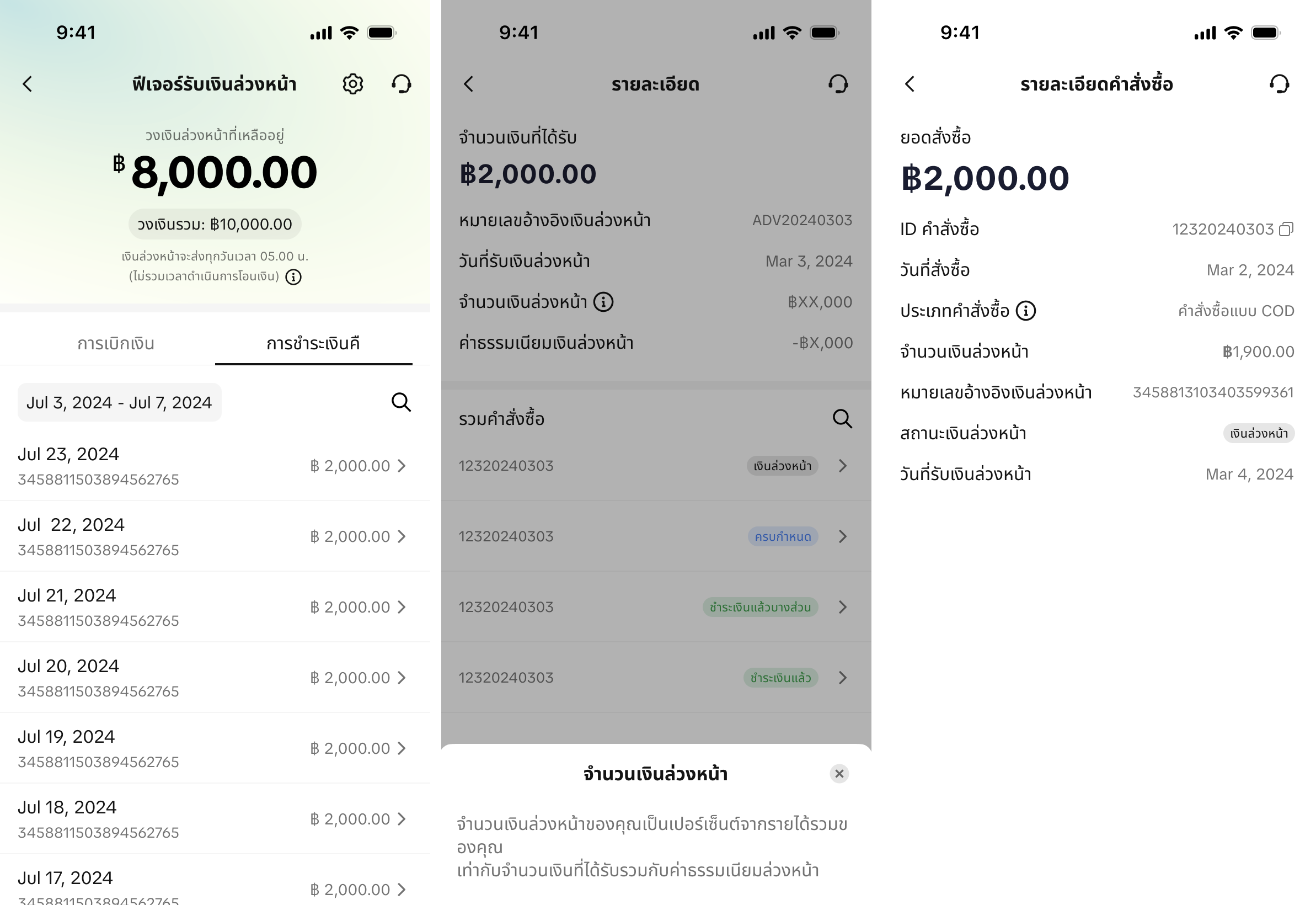The image size is (1316, 905).
Task: Switch to the การเบิกเงิน tab
Action: click(x=116, y=343)
